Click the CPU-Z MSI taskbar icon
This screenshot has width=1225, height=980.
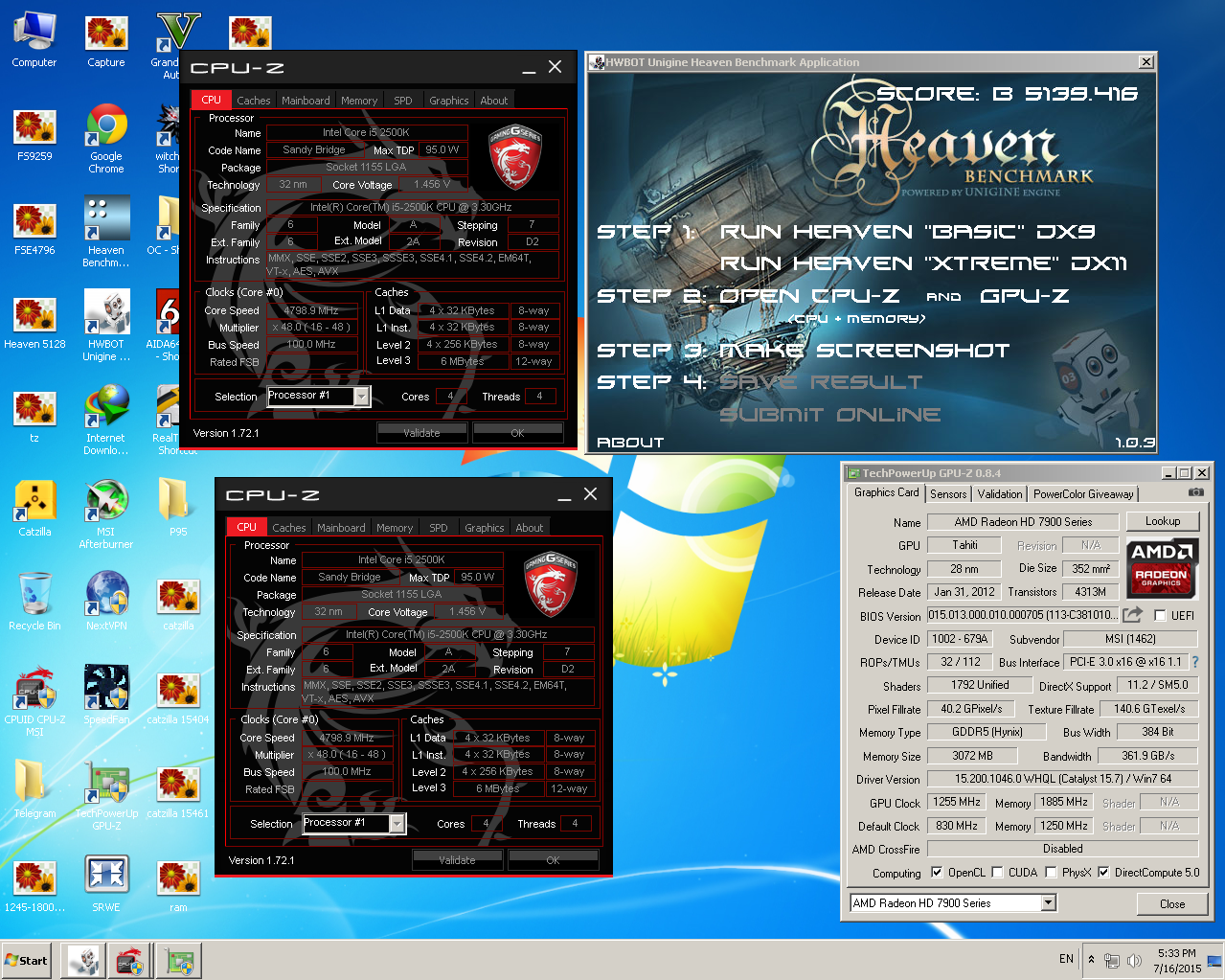(x=130, y=960)
